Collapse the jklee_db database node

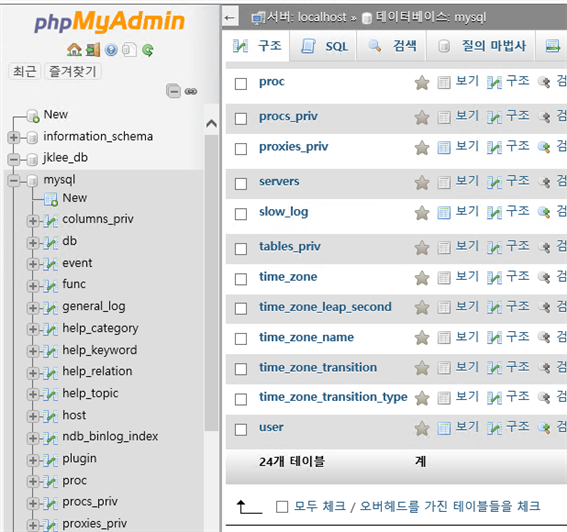tap(14, 159)
